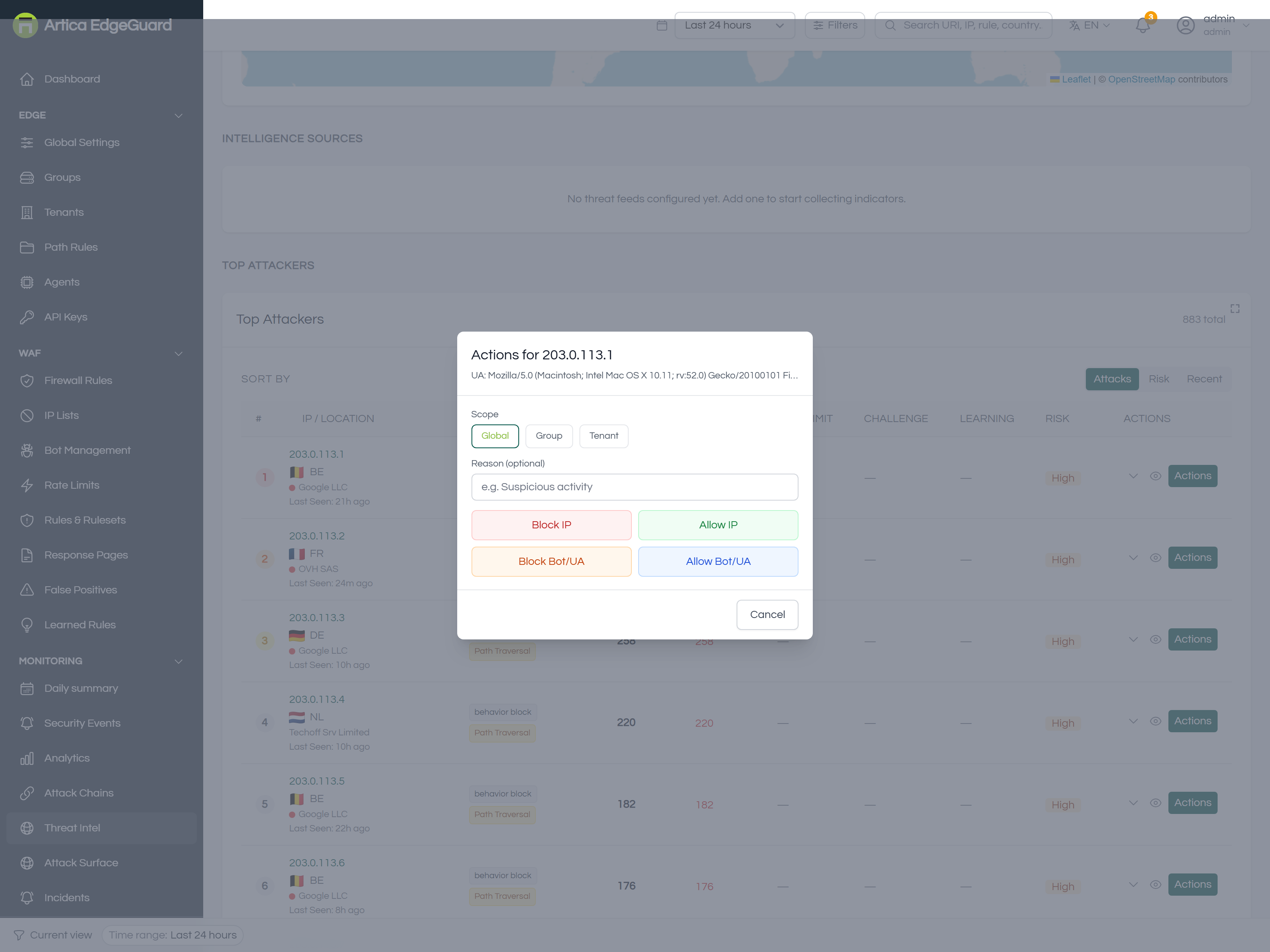
Task: Toggle eye view icon for 203.0.113.6 row
Action: (x=1156, y=885)
